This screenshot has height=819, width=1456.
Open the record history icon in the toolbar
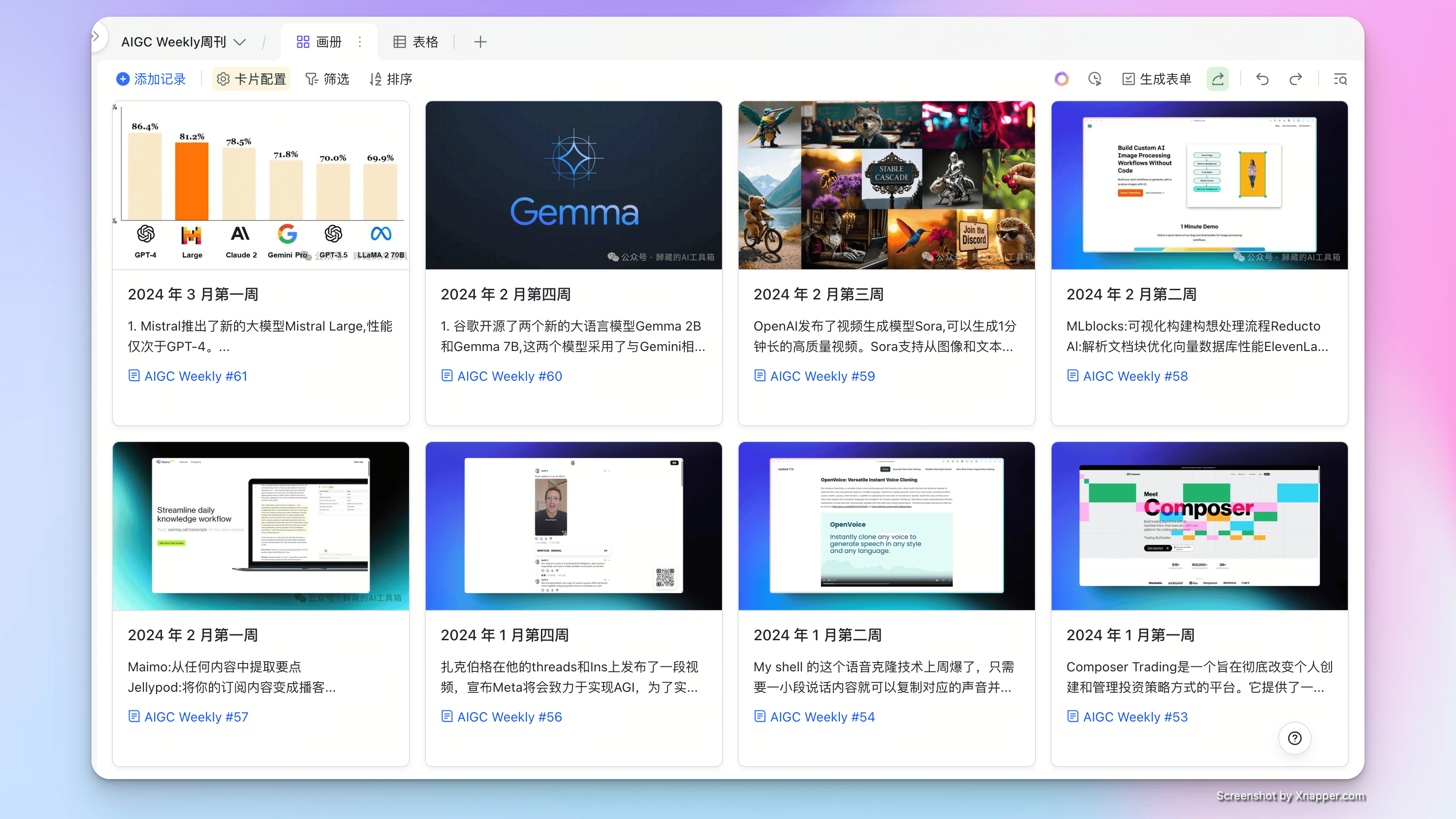(x=1094, y=78)
